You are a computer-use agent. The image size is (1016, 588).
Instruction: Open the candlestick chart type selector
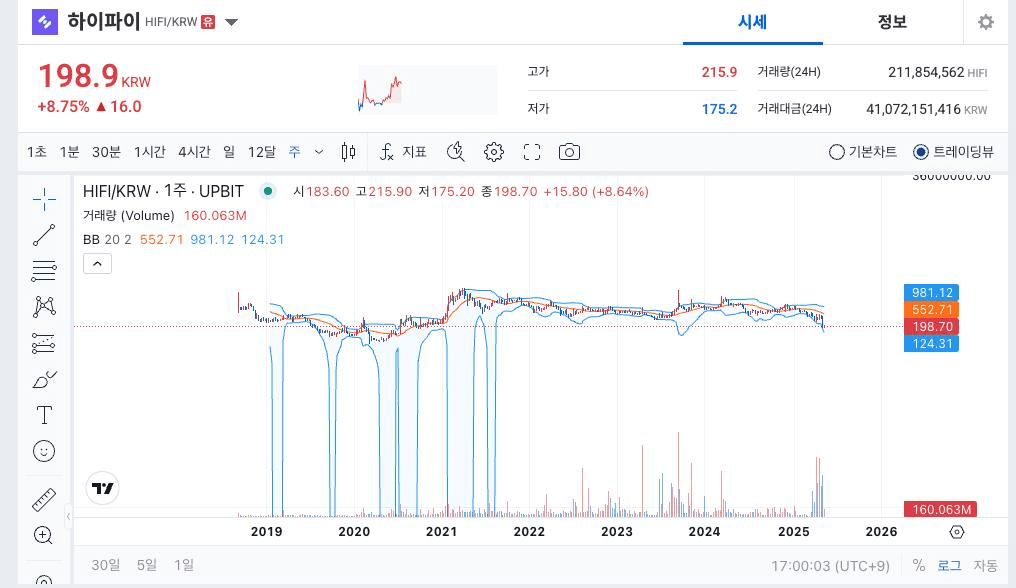[x=348, y=152]
